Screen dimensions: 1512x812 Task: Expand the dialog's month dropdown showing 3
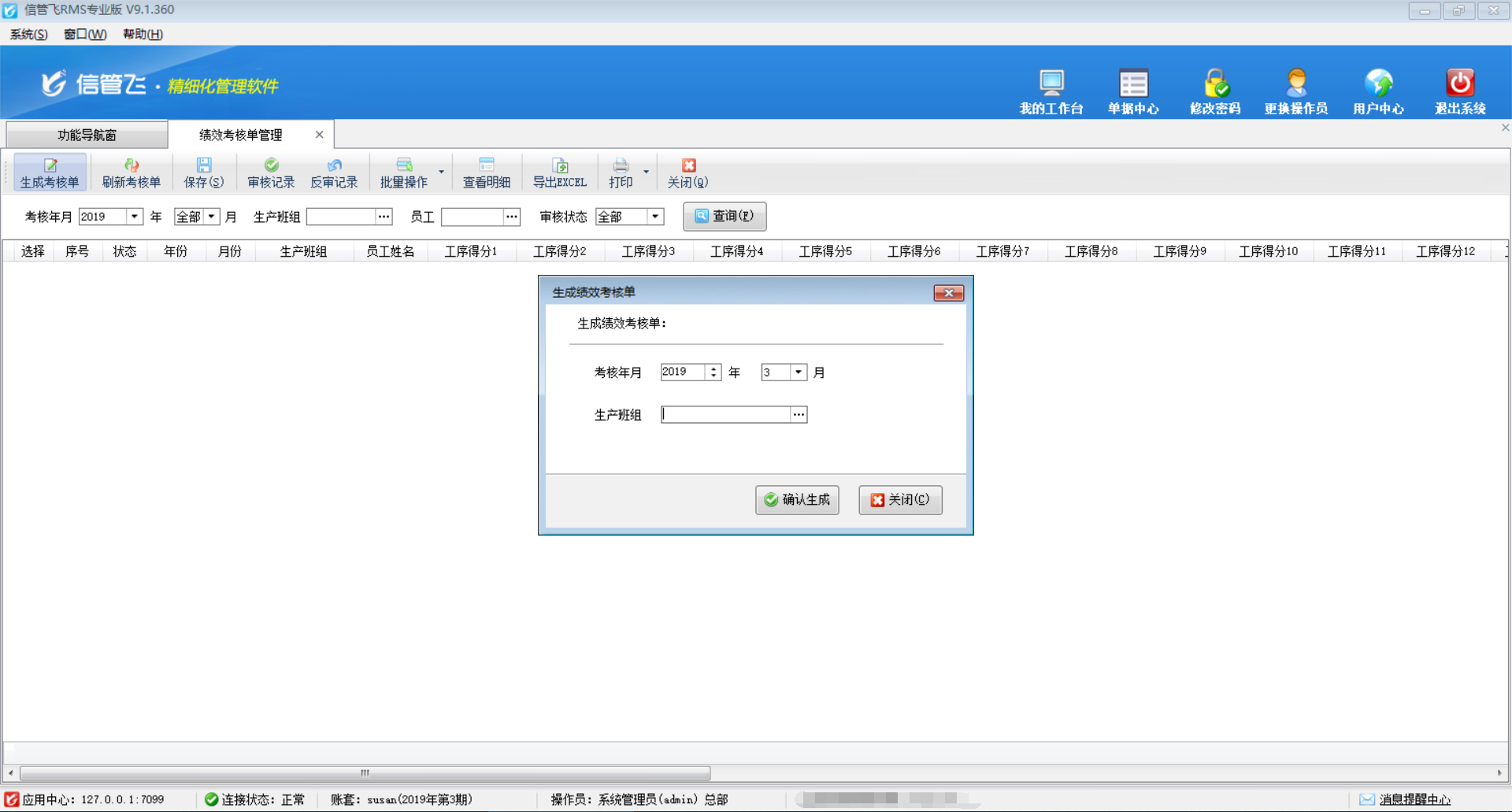(x=798, y=373)
